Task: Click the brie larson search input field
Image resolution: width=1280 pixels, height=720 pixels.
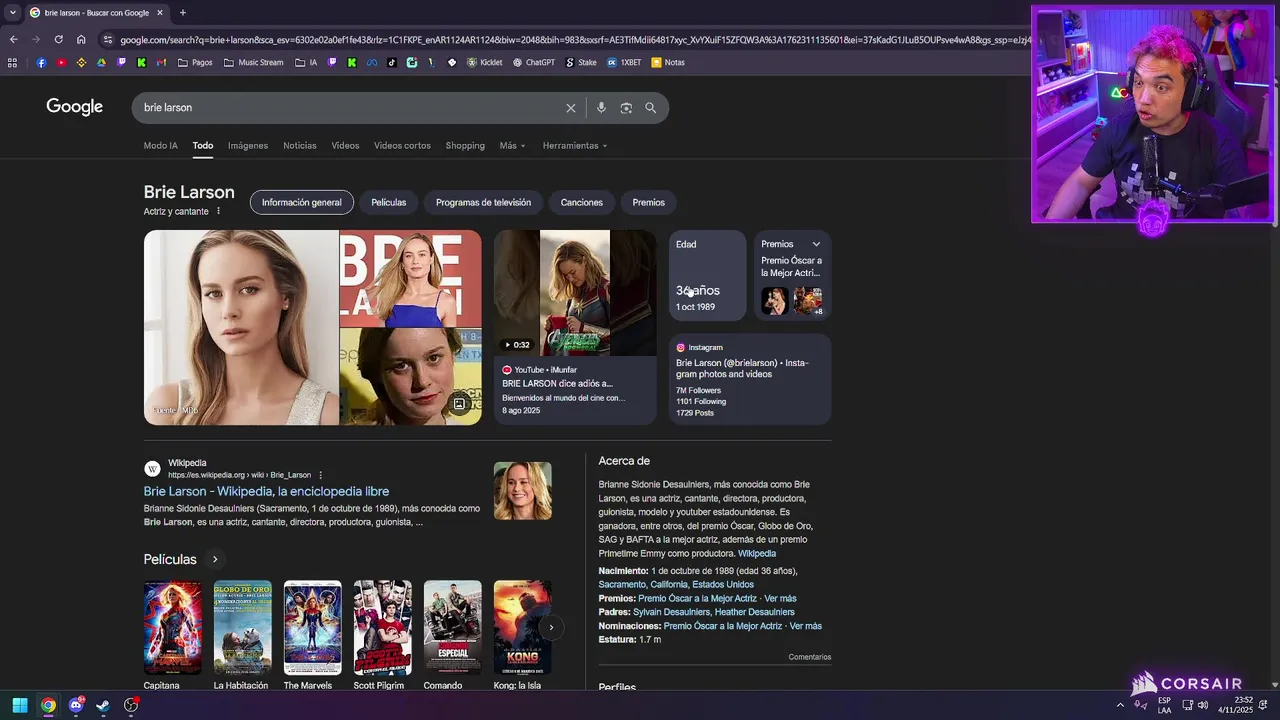Action: (350, 108)
